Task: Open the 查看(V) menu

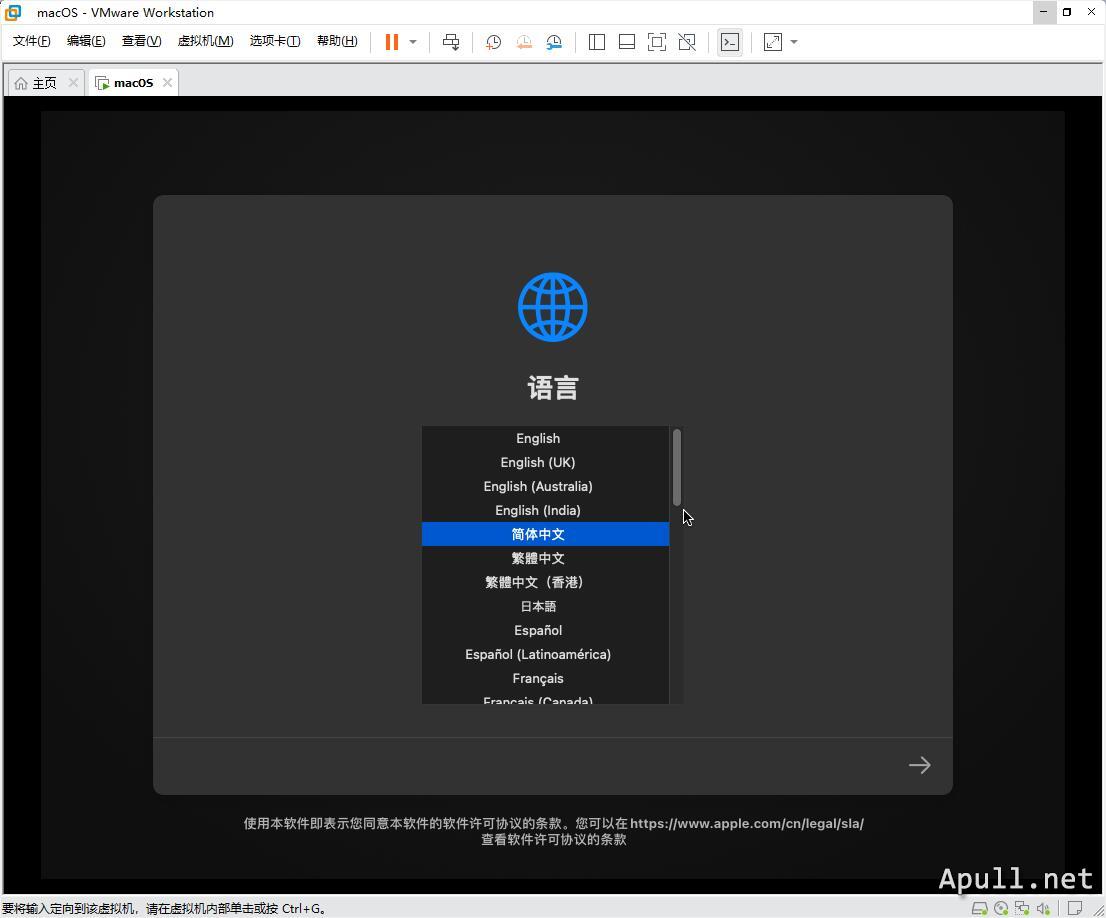Action: [x=141, y=41]
